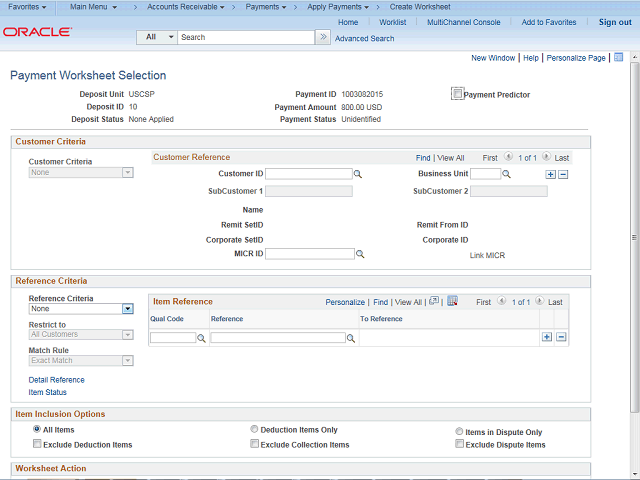Click the Customer ID input field
The width and height of the screenshot is (640, 480).
[308, 174]
